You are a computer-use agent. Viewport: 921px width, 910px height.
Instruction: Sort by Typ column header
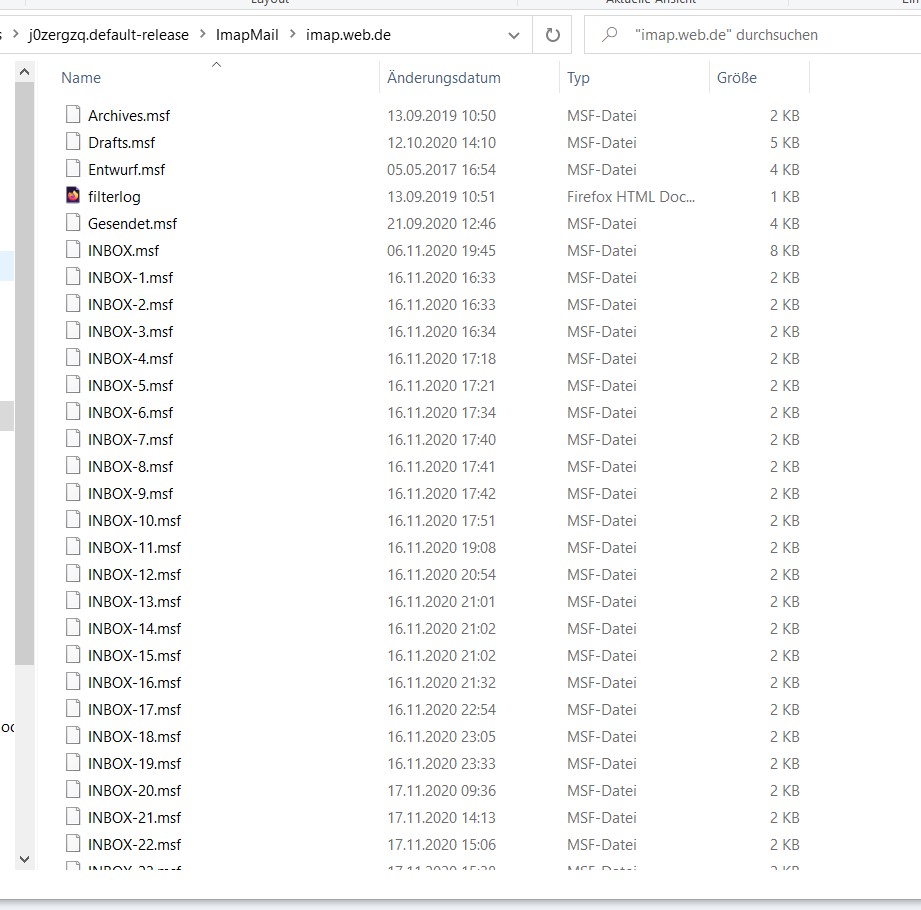(578, 78)
